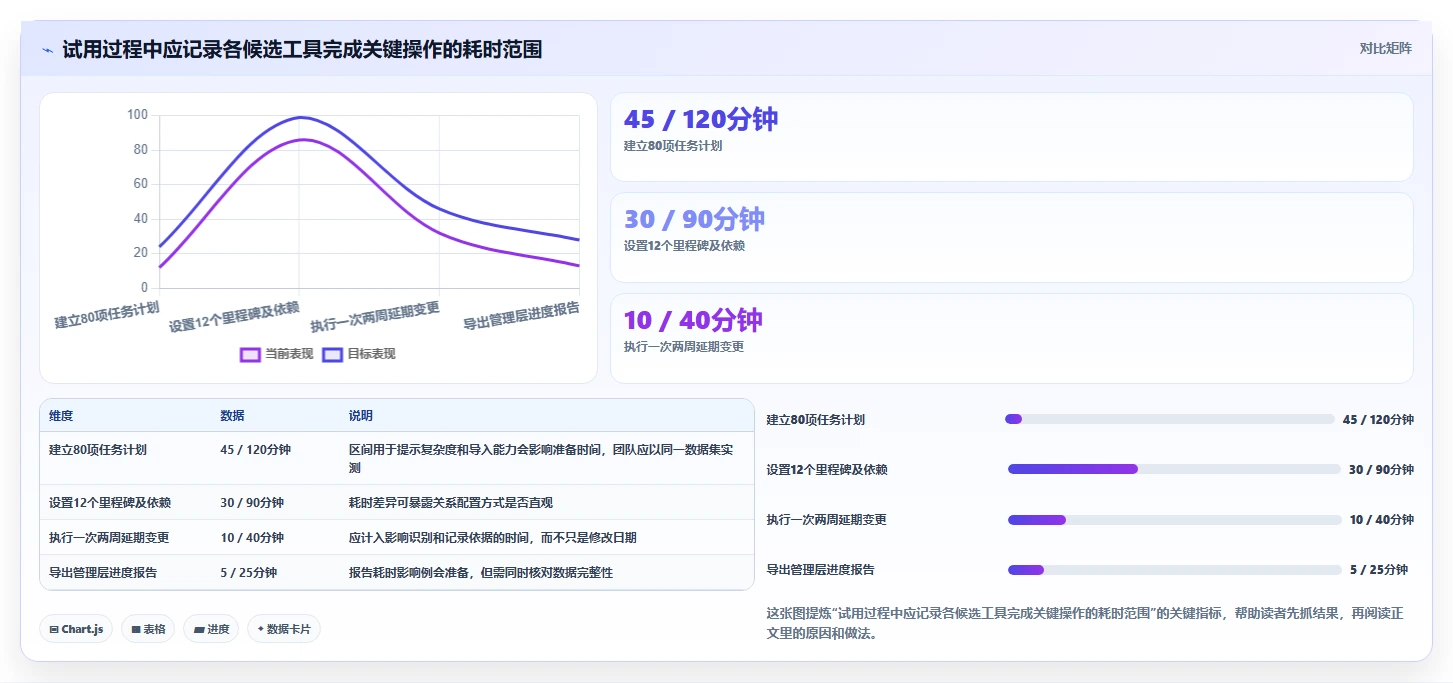Select the 10 / 40分钟 data card

1011,338
